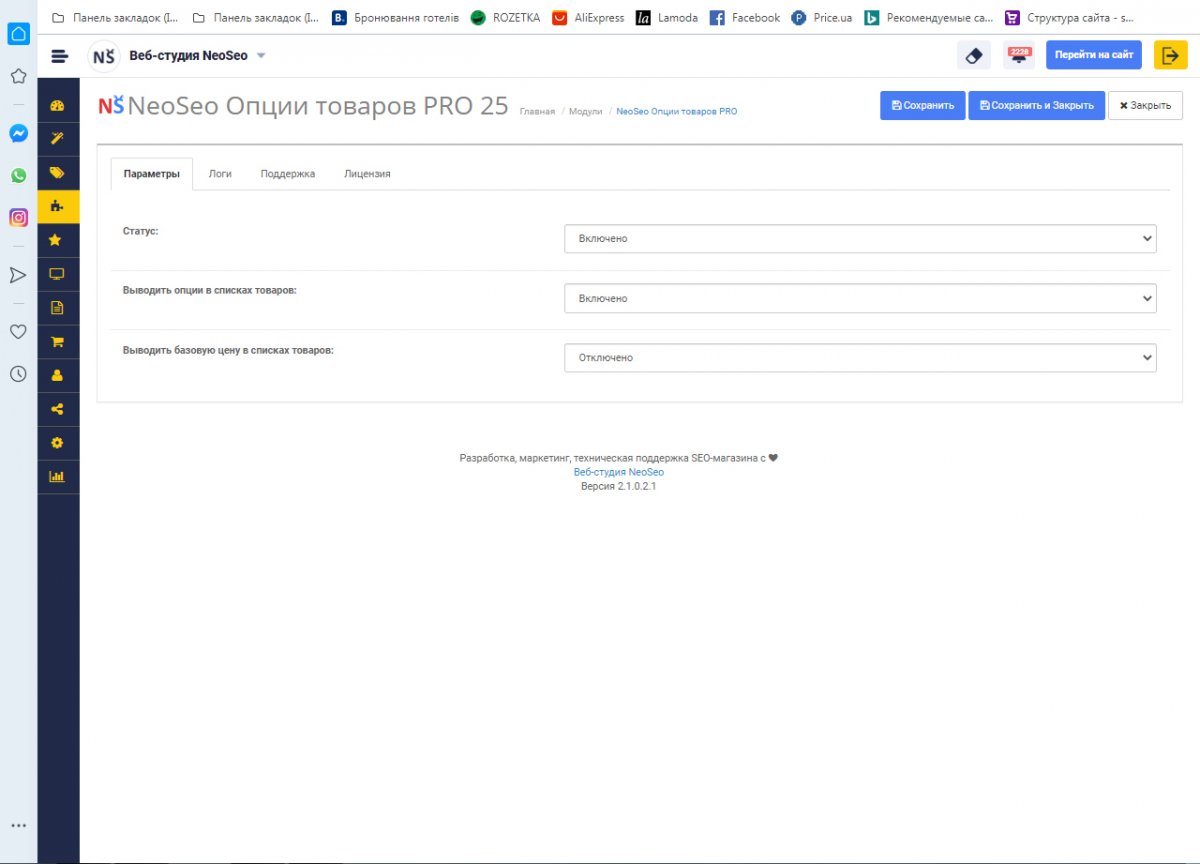Open the bar chart reports icon
This screenshot has height=864, width=1200.
tap(57, 477)
